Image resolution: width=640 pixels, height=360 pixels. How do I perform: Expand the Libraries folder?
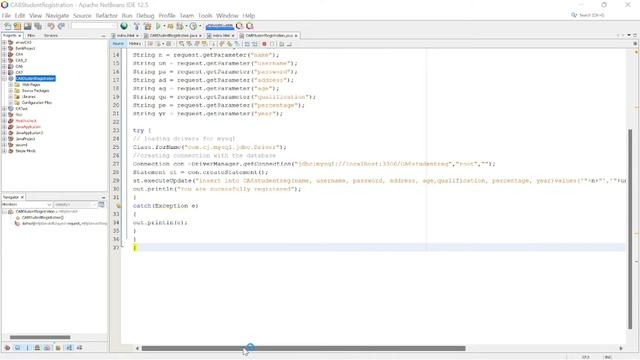(x=11, y=97)
